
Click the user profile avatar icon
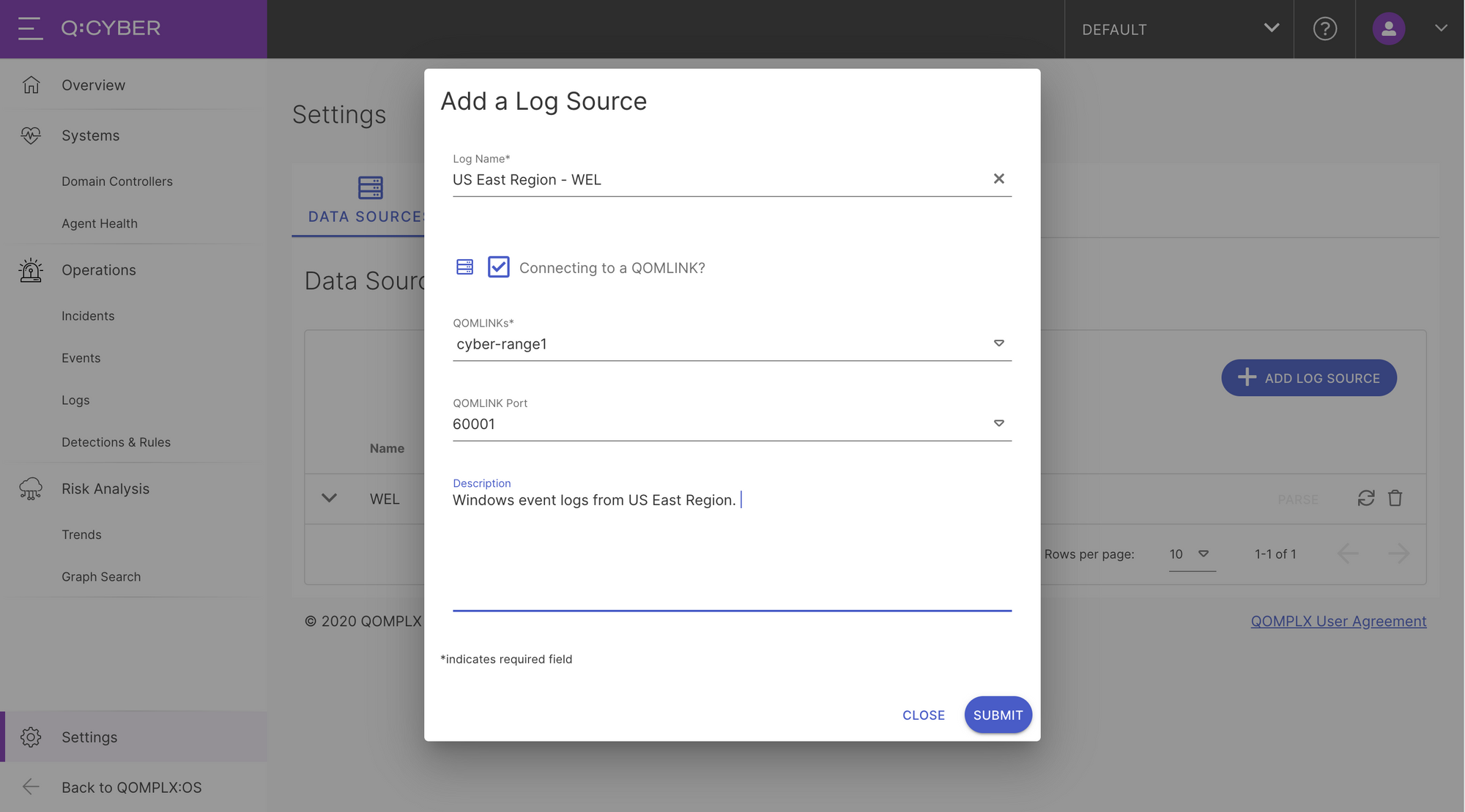point(1390,28)
